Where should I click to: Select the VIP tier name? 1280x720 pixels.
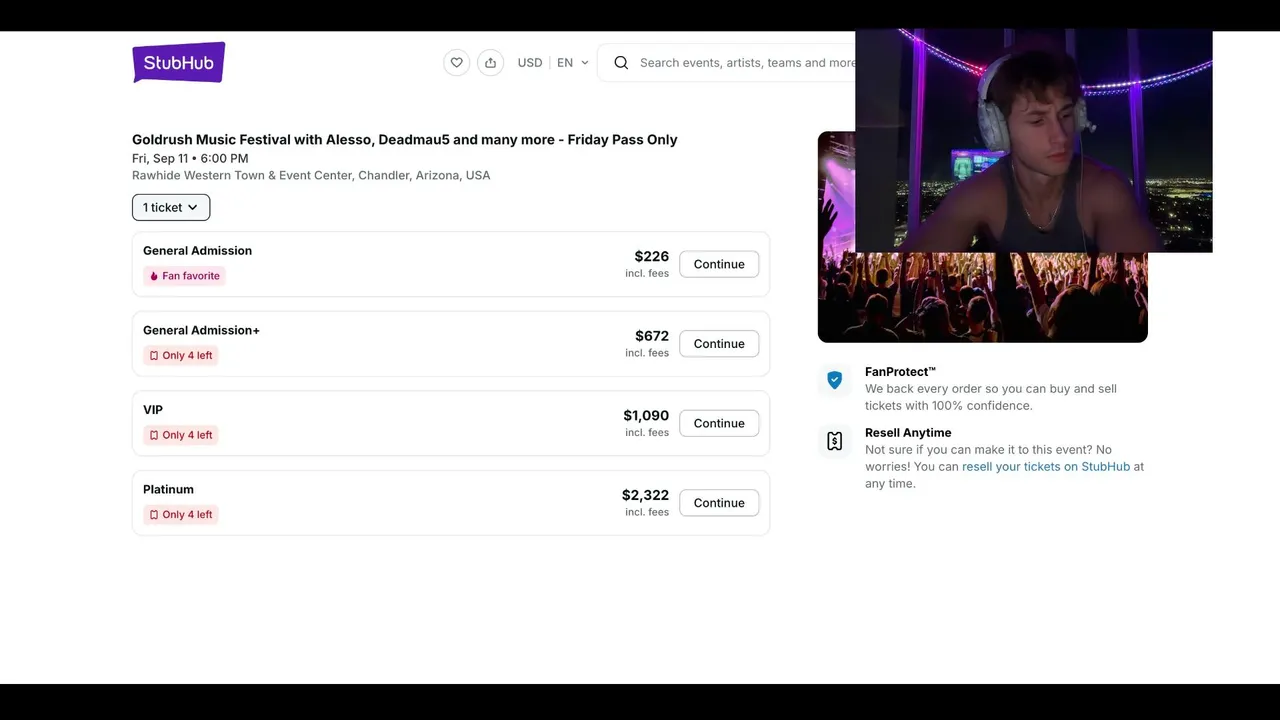(x=153, y=410)
